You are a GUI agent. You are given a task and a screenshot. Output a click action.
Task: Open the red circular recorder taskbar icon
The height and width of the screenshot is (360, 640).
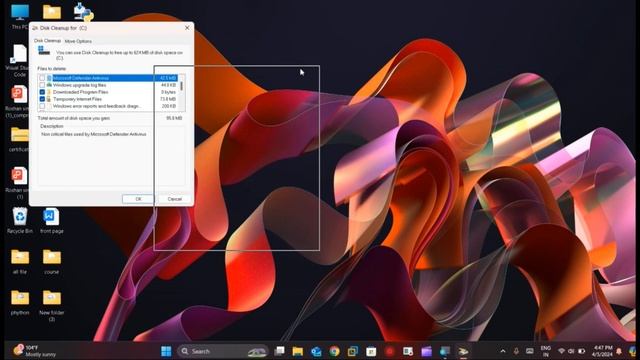coord(389,351)
